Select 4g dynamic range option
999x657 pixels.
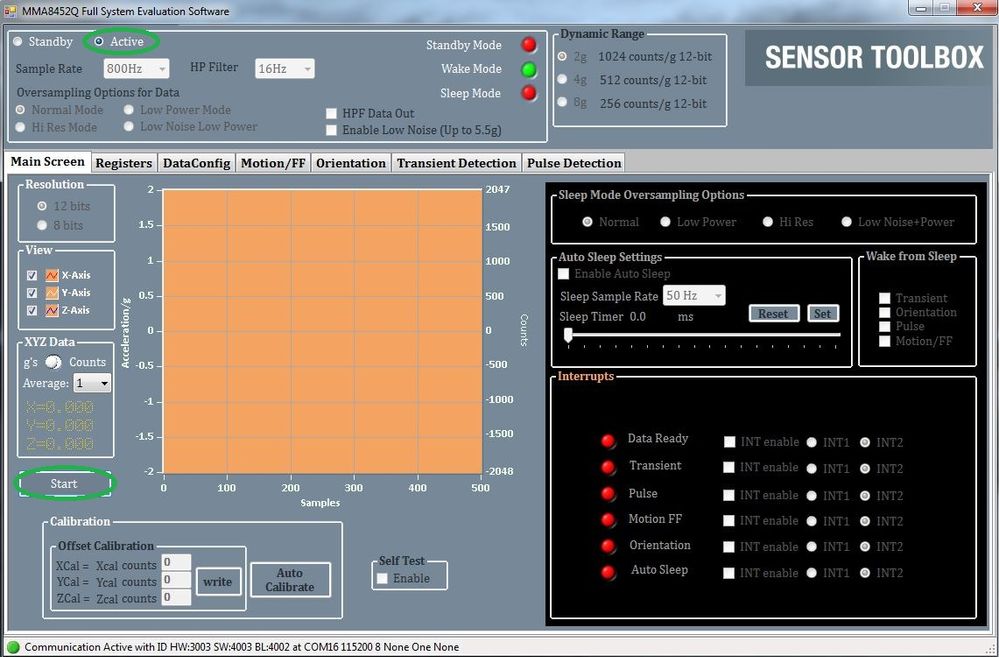pyautogui.click(x=562, y=80)
